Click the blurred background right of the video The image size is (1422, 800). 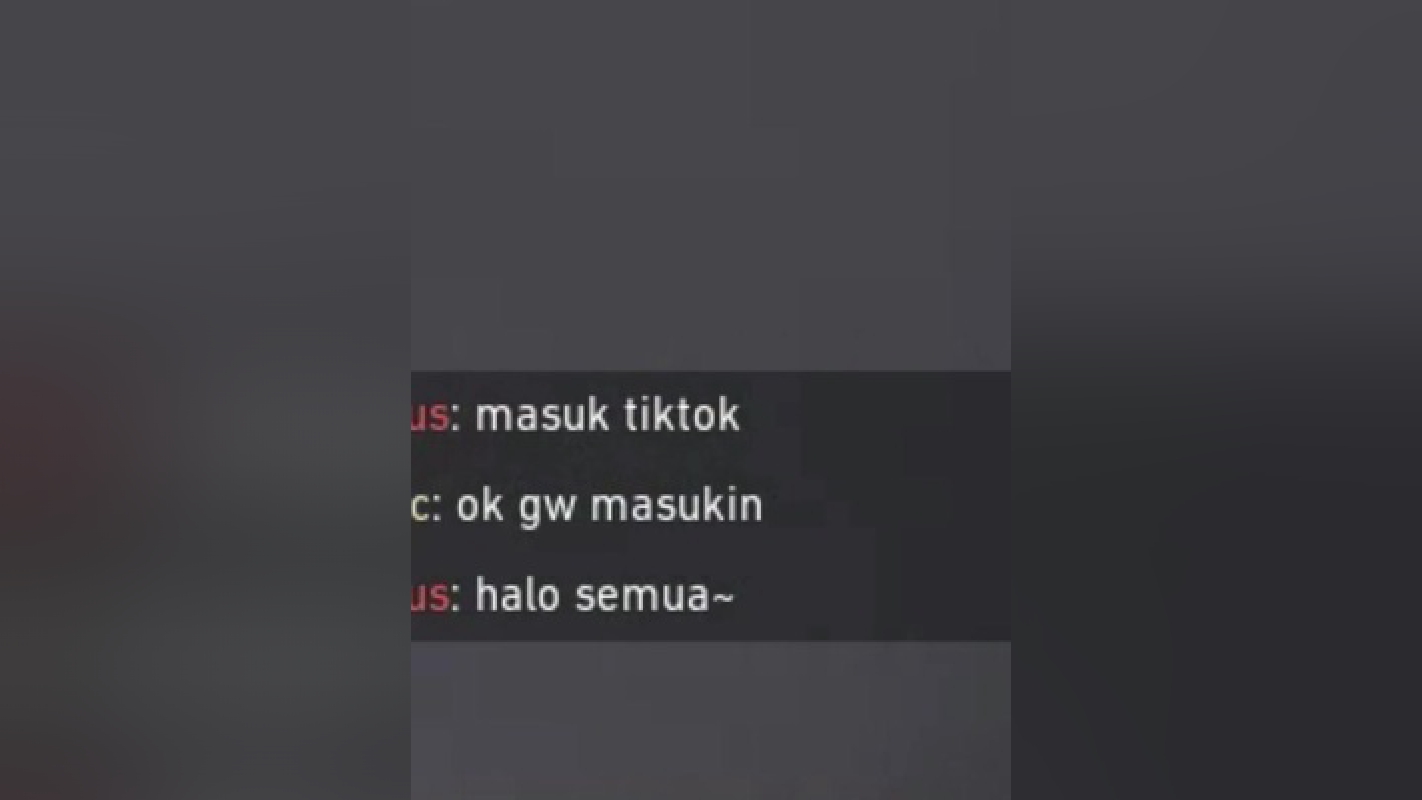click(x=1216, y=400)
